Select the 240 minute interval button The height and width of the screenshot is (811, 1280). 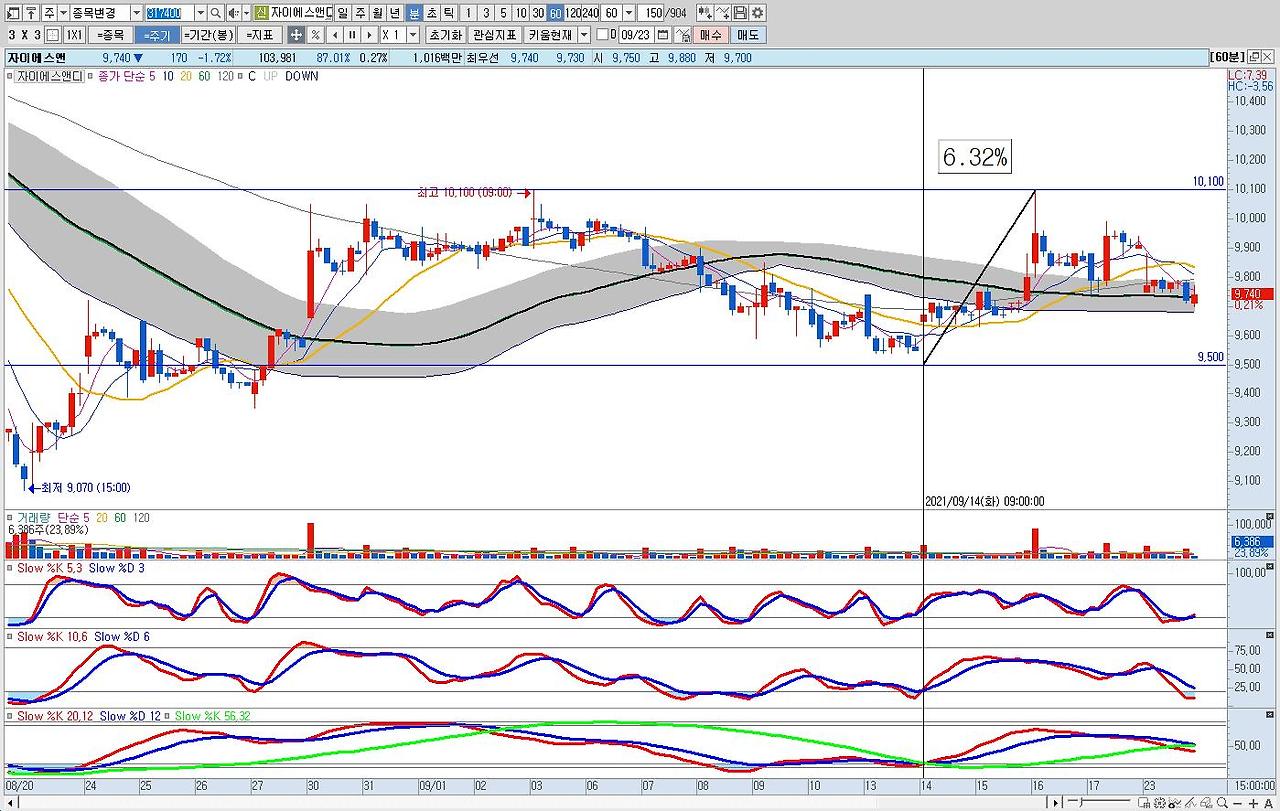(x=590, y=13)
